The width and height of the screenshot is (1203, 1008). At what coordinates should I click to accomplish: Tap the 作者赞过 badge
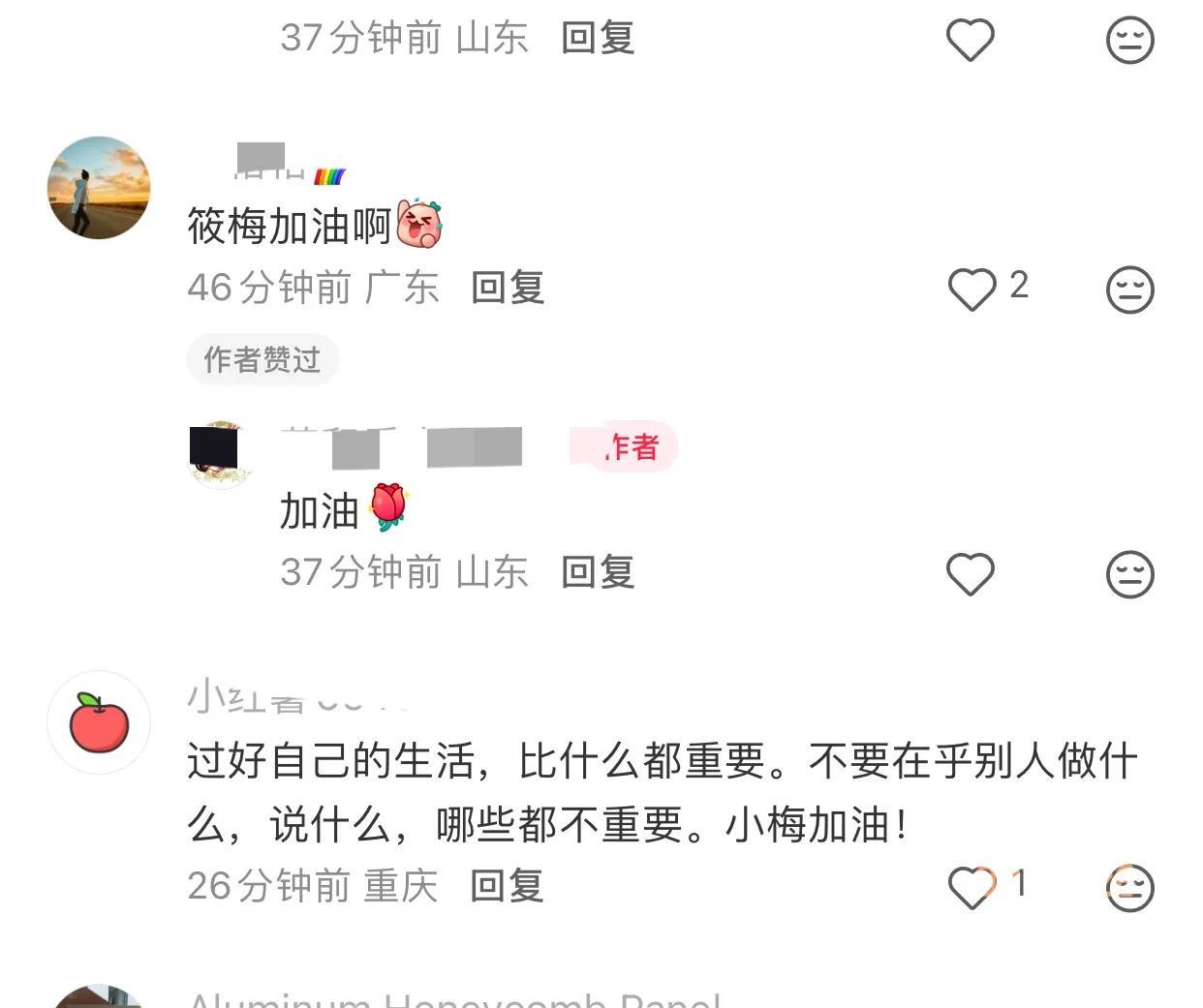coord(262,359)
